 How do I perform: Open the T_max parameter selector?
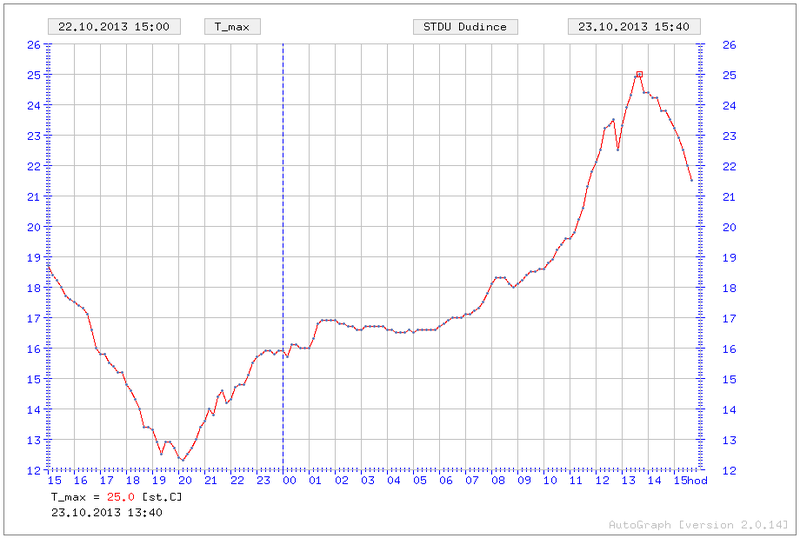point(232,27)
